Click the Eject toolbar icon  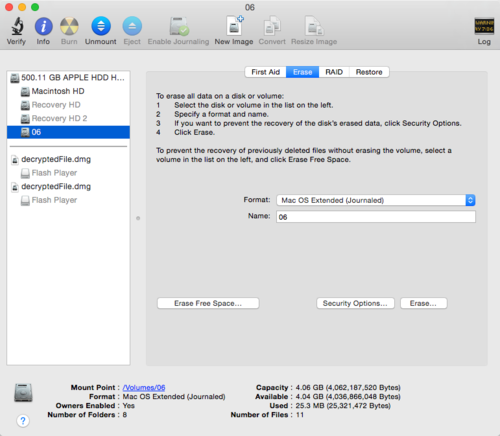click(132, 26)
